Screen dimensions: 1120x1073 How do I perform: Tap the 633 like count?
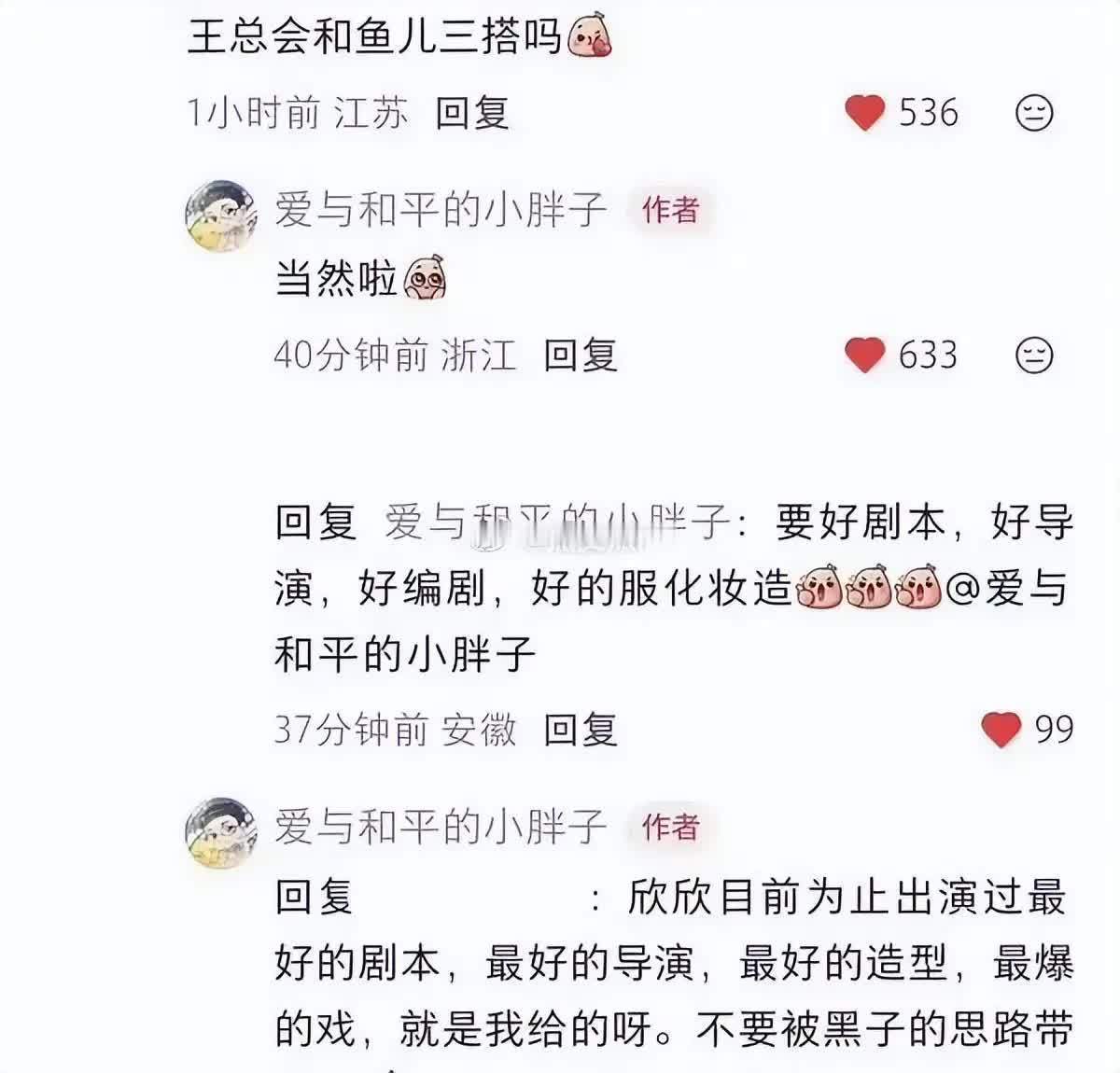(x=929, y=355)
